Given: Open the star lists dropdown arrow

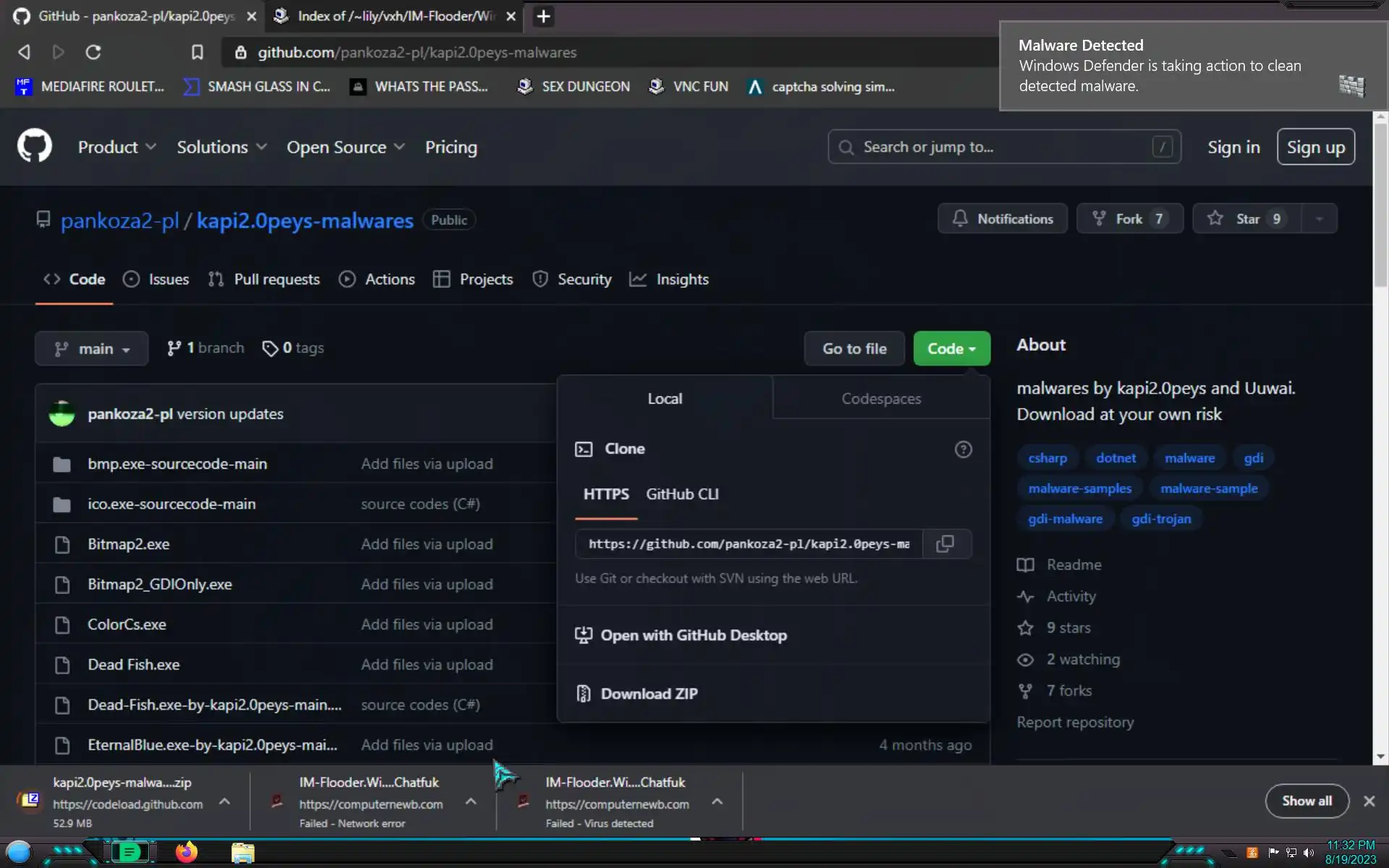Looking at the screenshot, I should 1319,218.
